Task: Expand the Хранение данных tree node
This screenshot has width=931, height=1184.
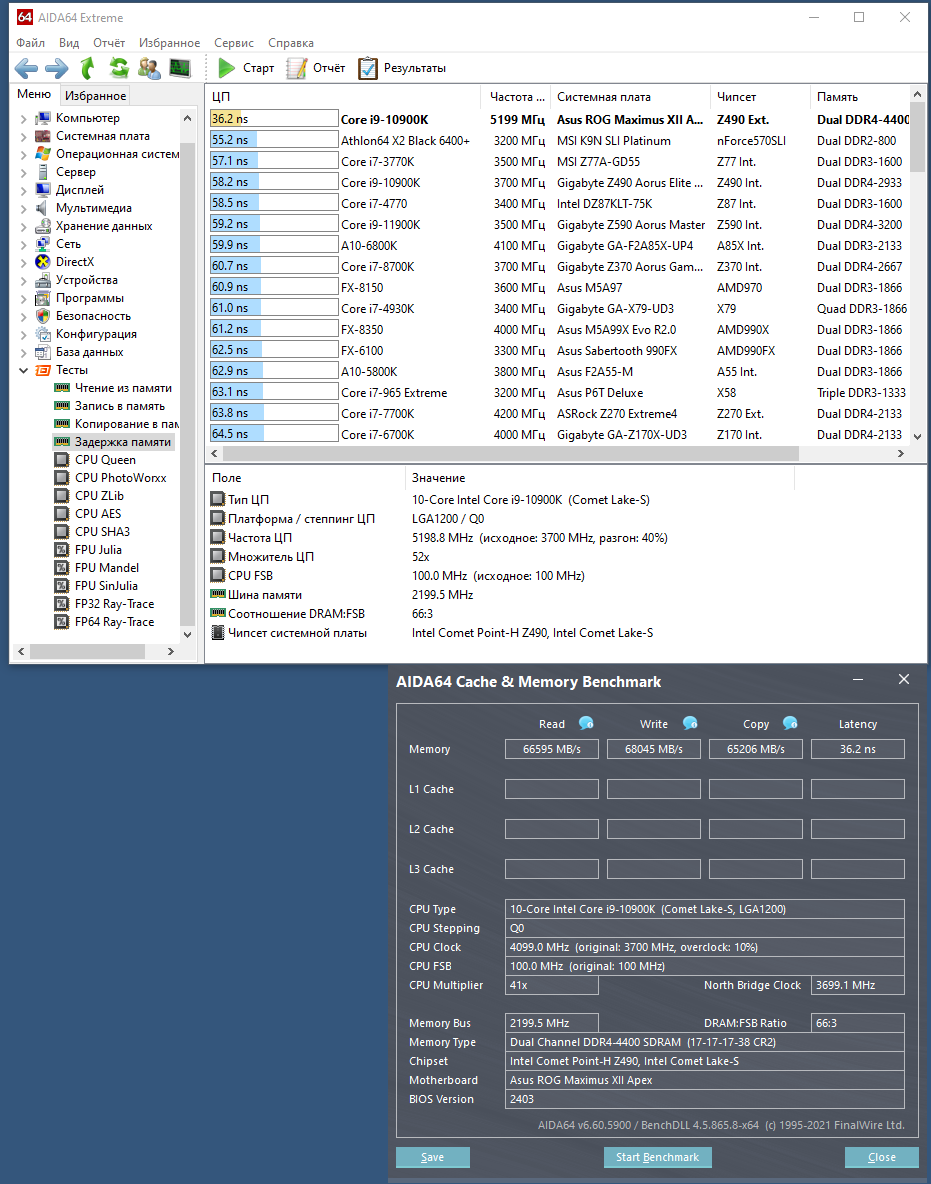Action: [x=23, y=227]
